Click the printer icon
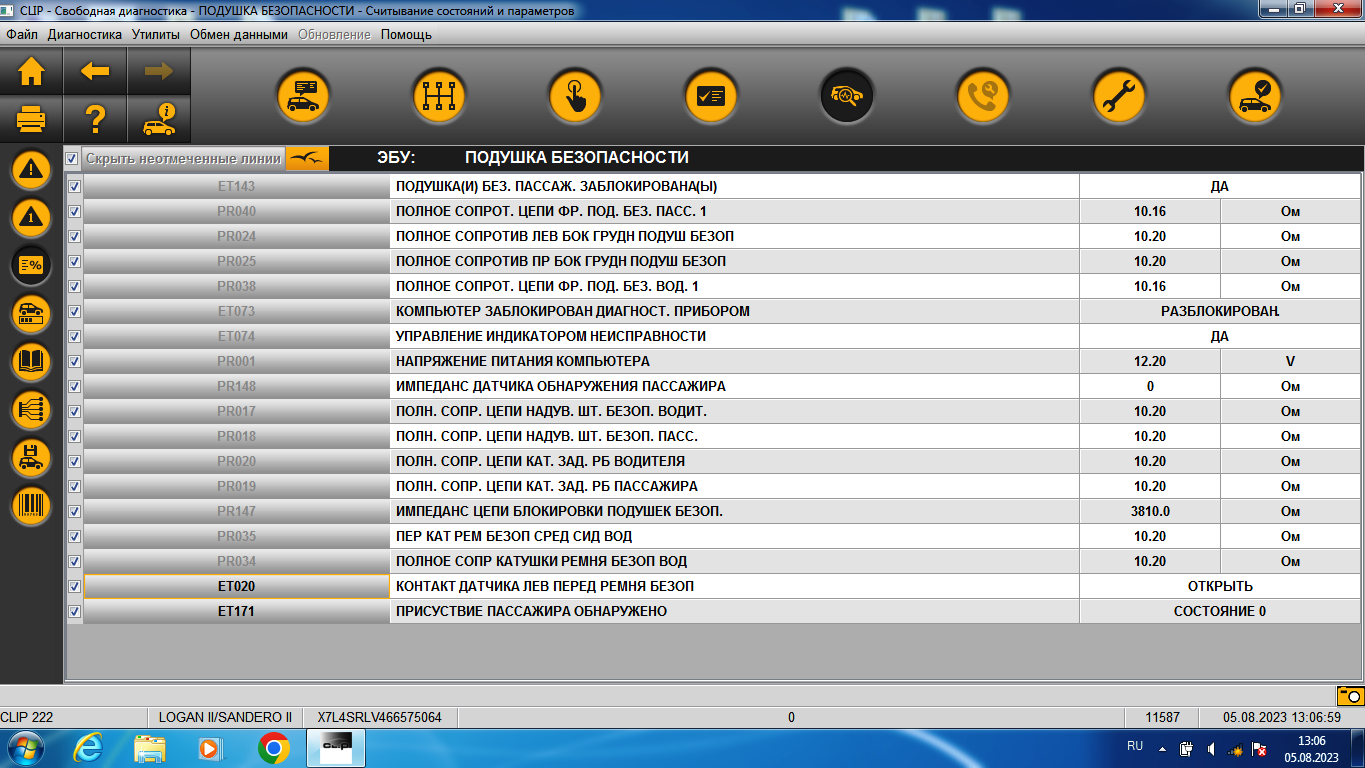Image resolution: width=1365 pixels, height=768 pixels. [x=31, y=121]
